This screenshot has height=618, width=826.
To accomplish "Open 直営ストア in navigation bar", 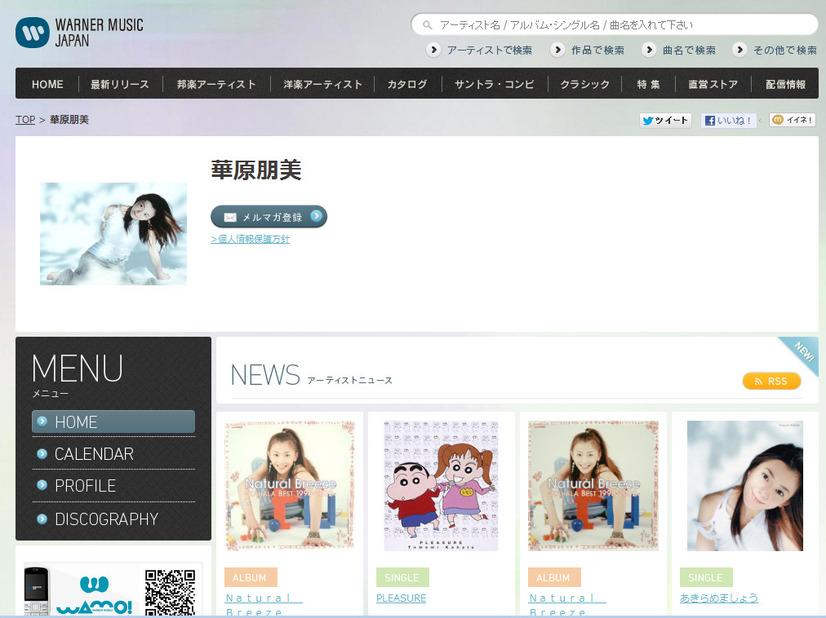I will click(x=713, y=84).
